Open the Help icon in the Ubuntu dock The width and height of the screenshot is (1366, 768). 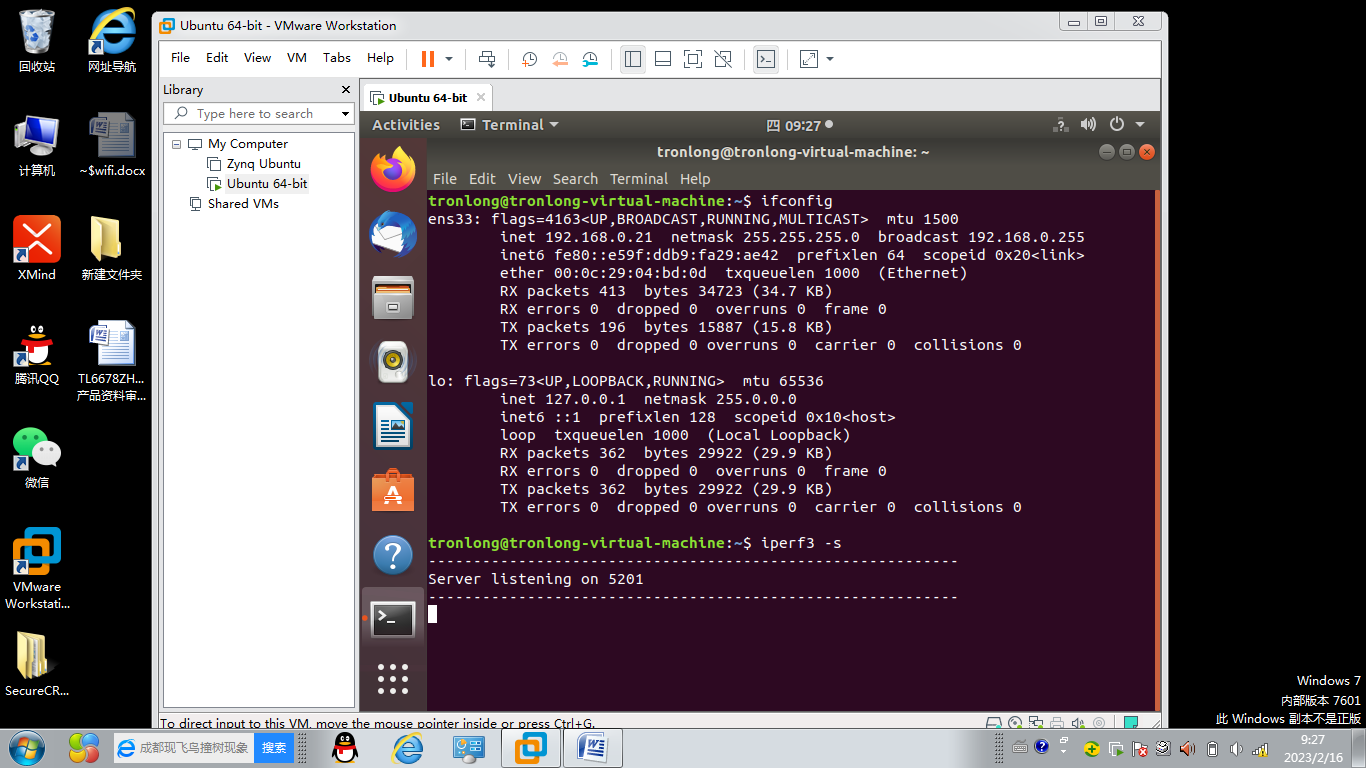point(393,554)
